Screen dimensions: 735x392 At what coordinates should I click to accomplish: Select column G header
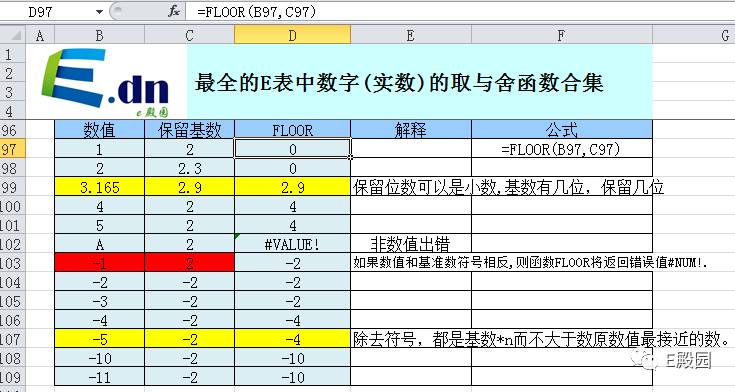click(694, 35)
